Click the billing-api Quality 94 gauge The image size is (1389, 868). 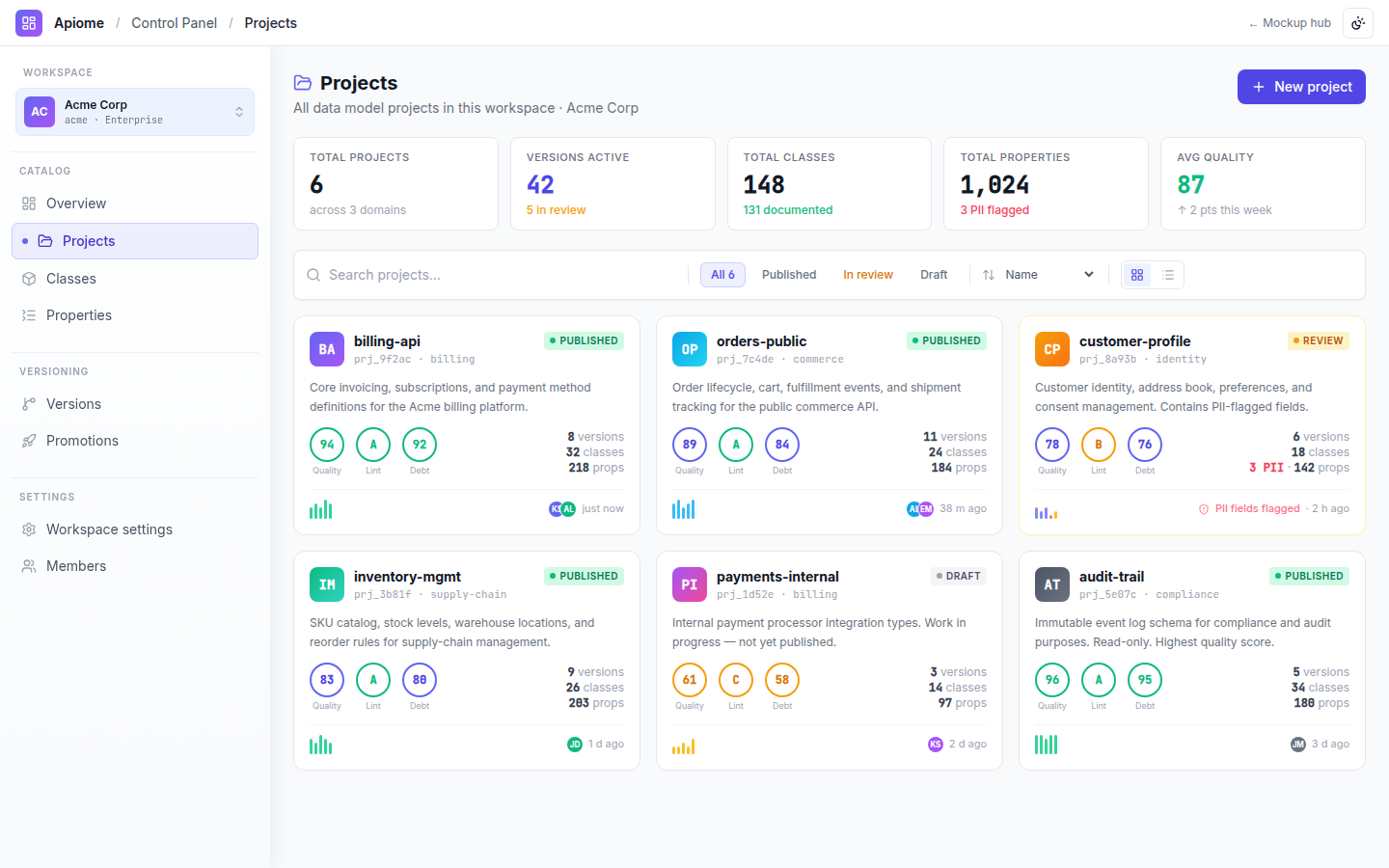tap(327, 445)
